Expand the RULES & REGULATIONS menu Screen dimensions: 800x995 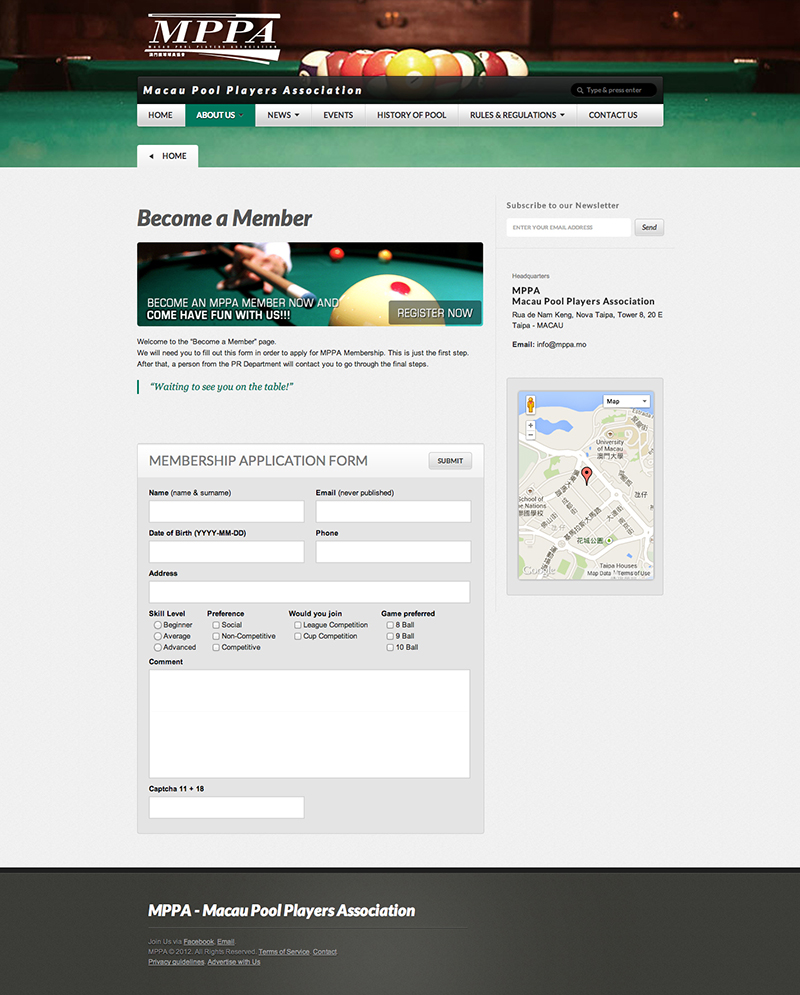coord(517,115)
